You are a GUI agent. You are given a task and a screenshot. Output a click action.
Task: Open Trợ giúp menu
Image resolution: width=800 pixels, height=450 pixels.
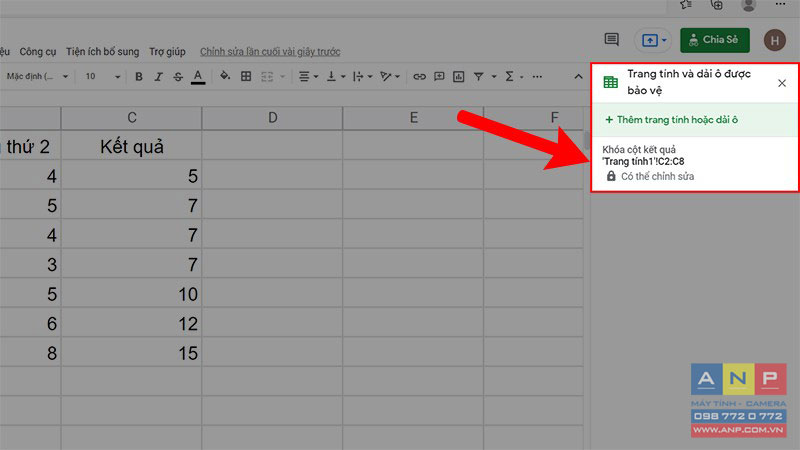(167, 52)
